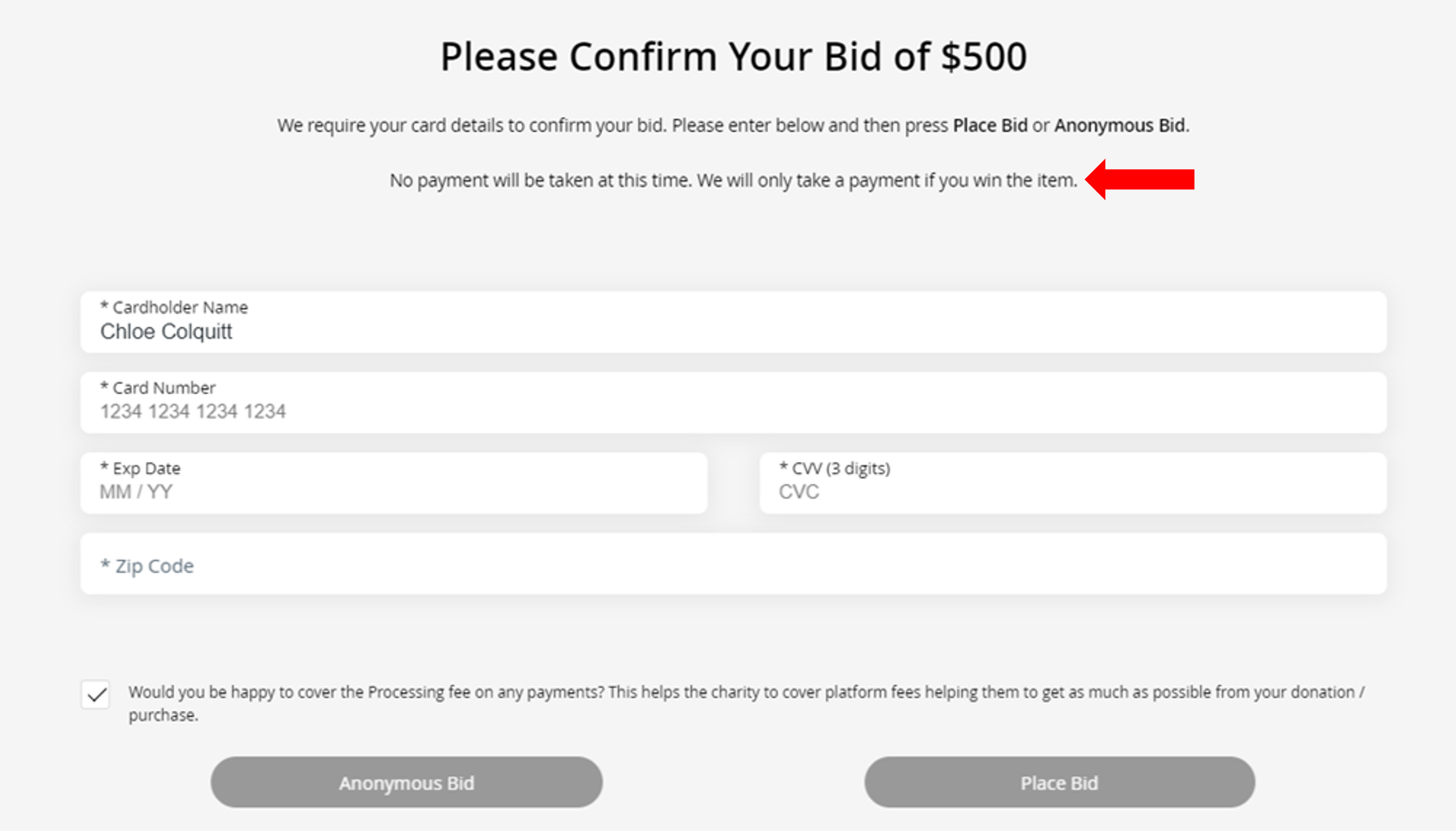Click the $500 amount in the heading
This screenshot has width=1456, height=831.
coord(984,57)
